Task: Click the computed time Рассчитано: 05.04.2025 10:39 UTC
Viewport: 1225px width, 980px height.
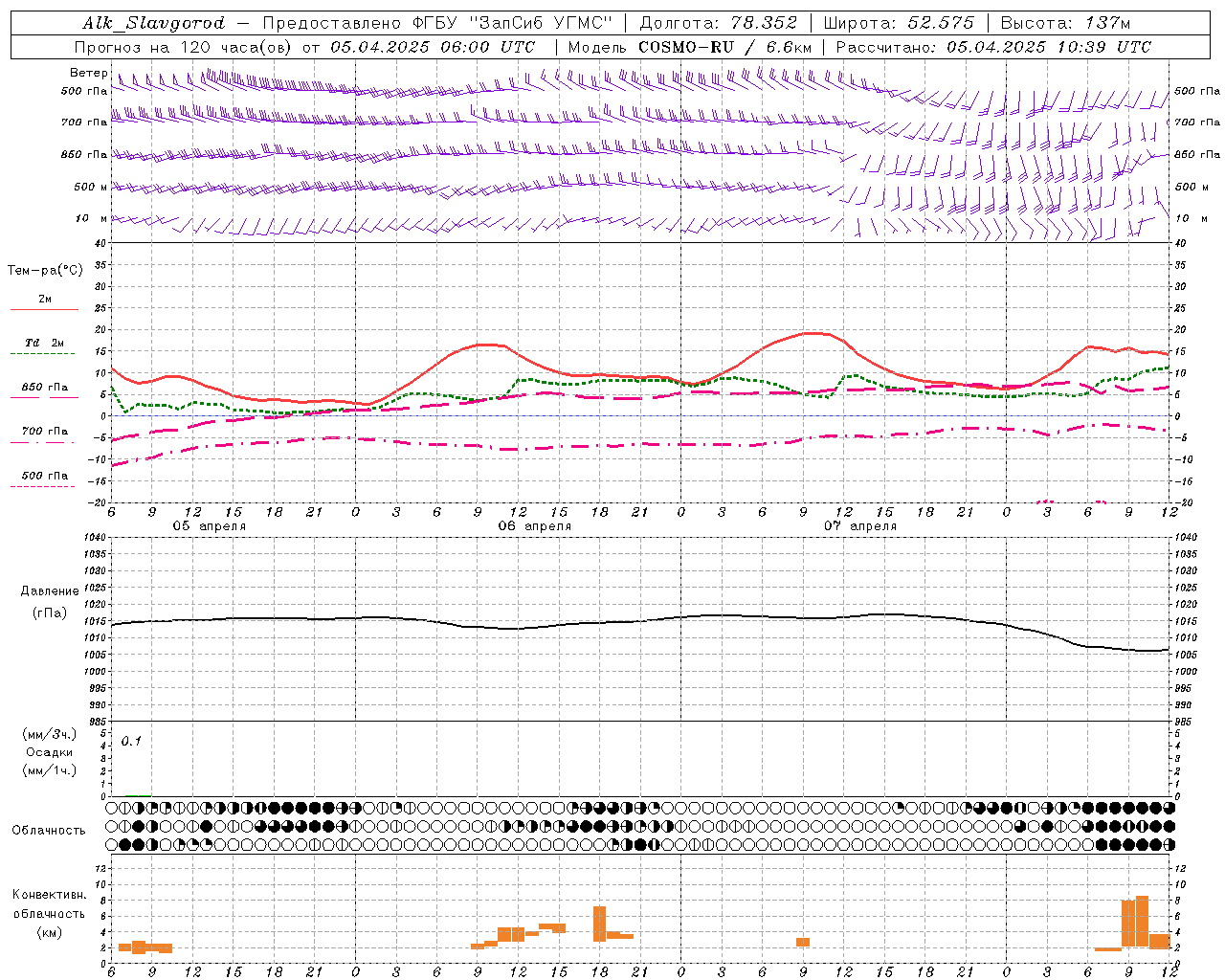Action: 993,47
